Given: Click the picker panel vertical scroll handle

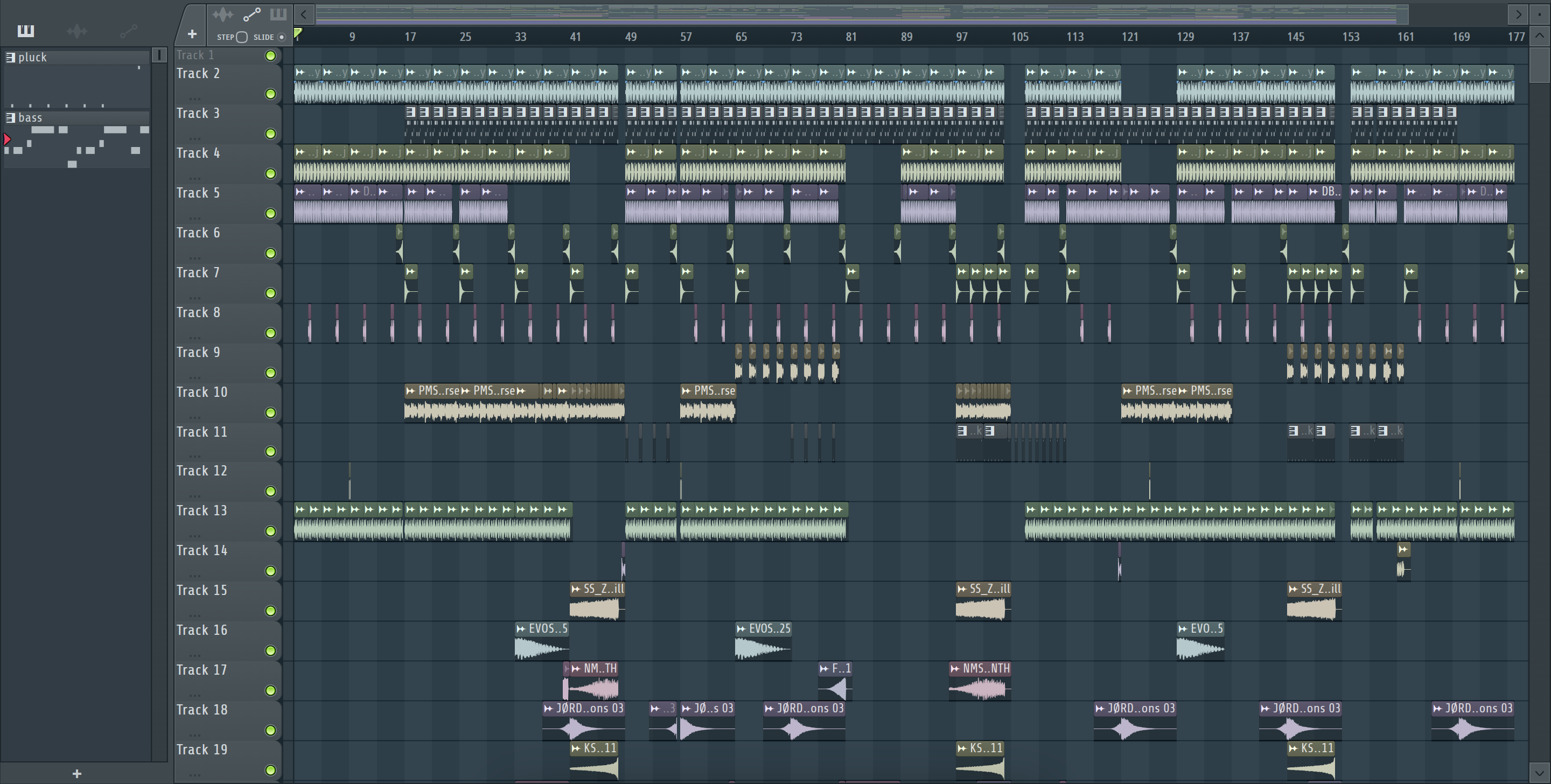Looking at the screenshot, I should tap(159, 55).
